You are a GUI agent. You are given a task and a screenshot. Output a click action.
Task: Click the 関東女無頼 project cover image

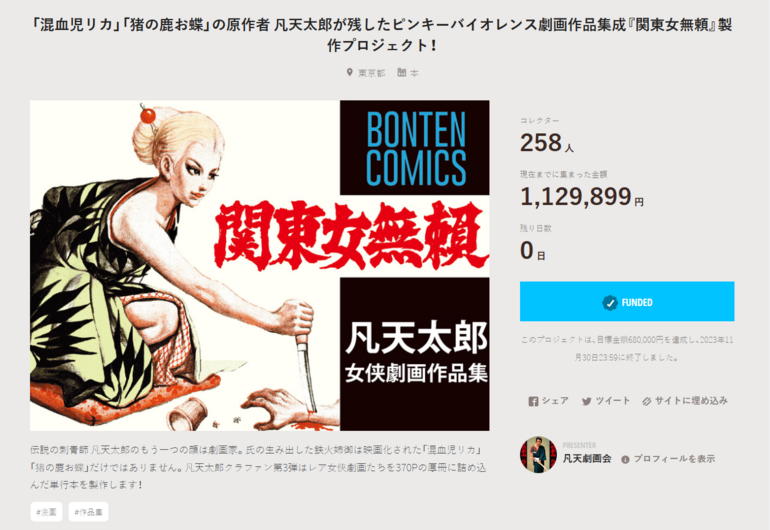[x=259, y=266]
